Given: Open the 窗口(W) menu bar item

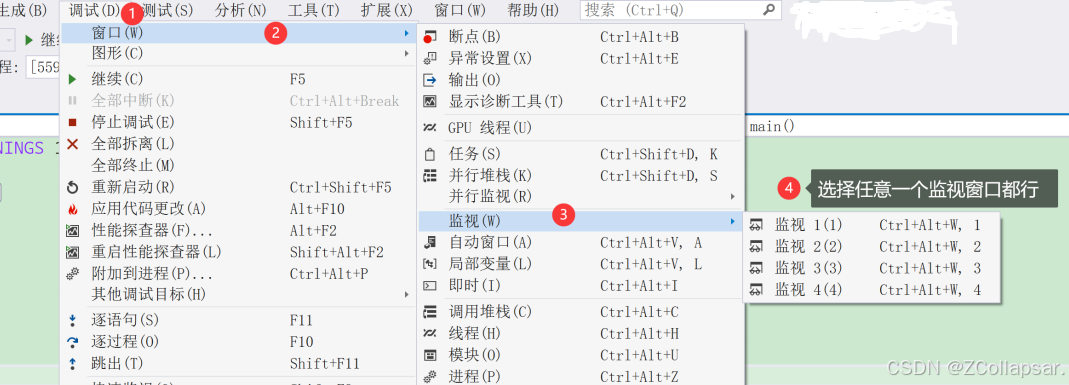Looking at the screenshot, I should pyautogui.click(x=460, y=10).
